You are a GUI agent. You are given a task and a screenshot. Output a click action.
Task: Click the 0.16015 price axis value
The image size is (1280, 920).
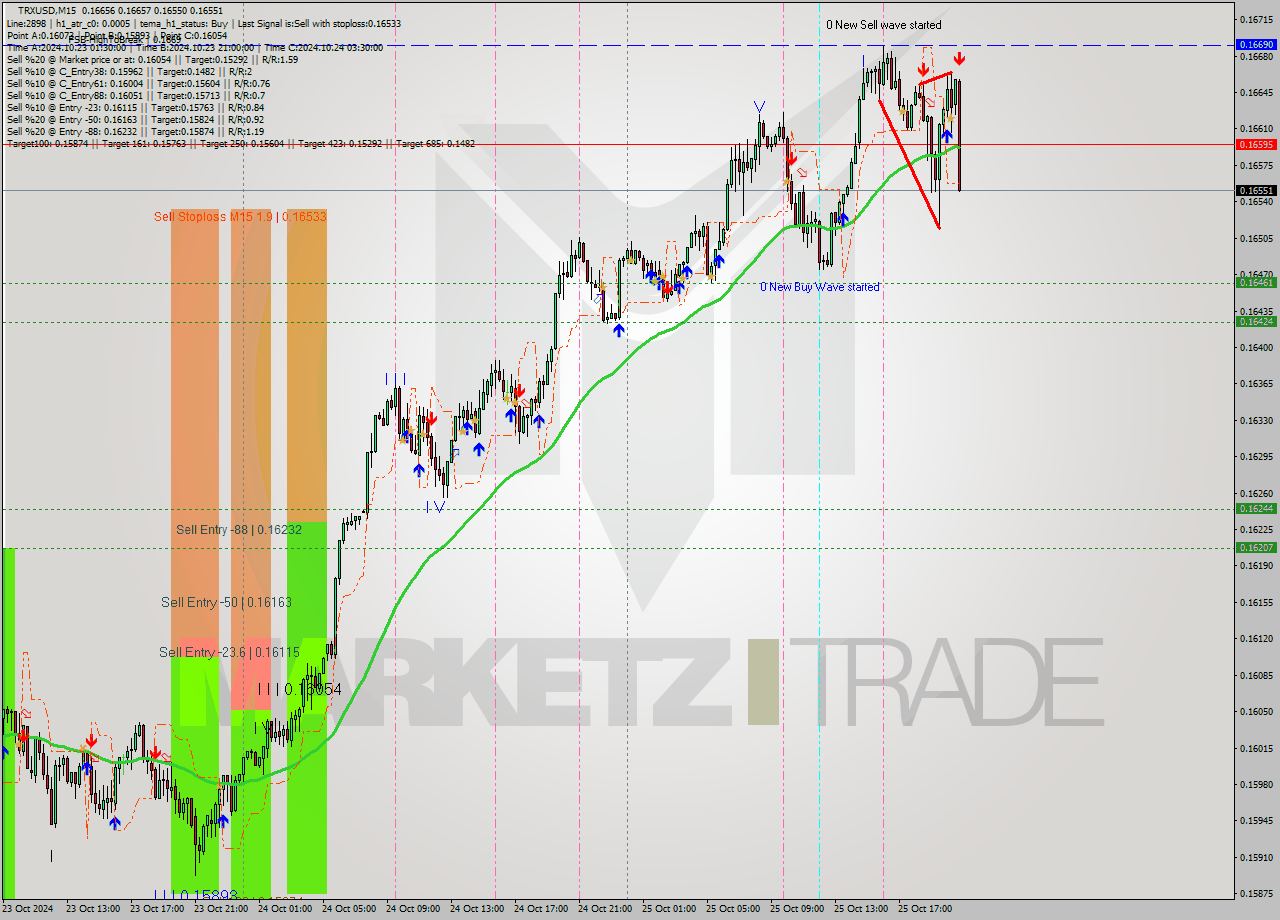click(1256, 748)
